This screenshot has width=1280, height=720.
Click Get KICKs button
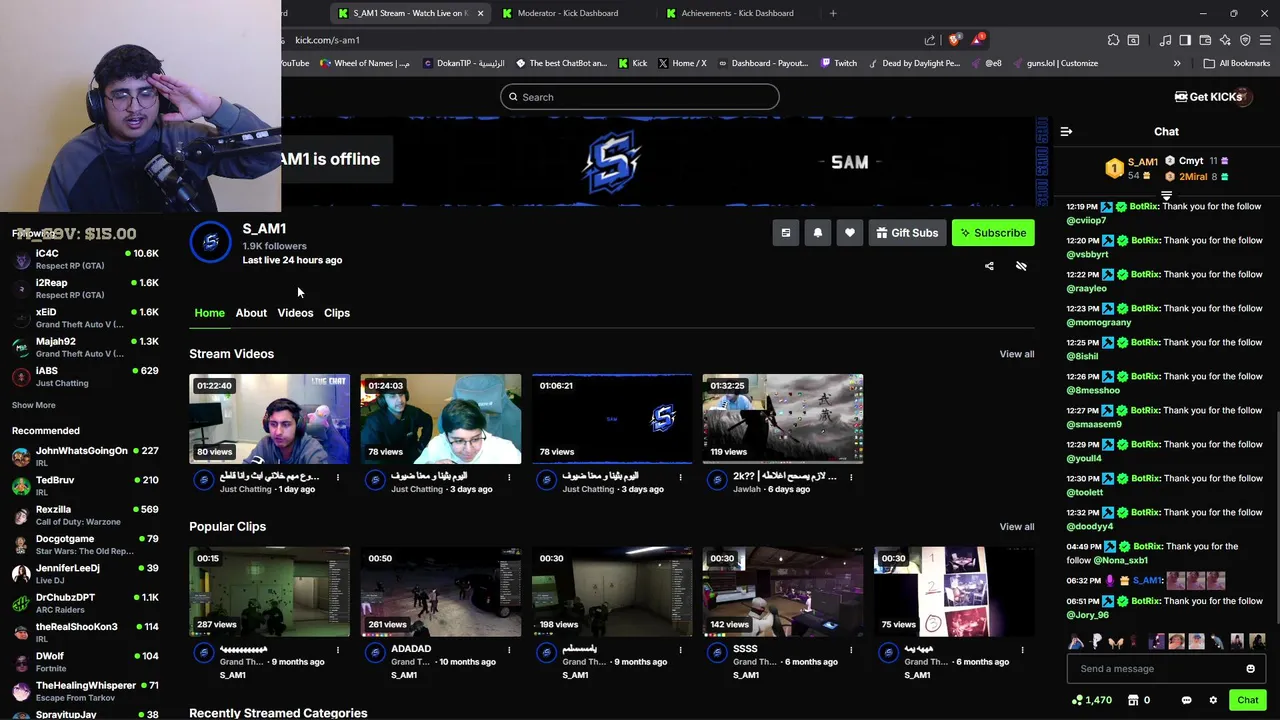pyautogui.click(x=1208, y=97)
